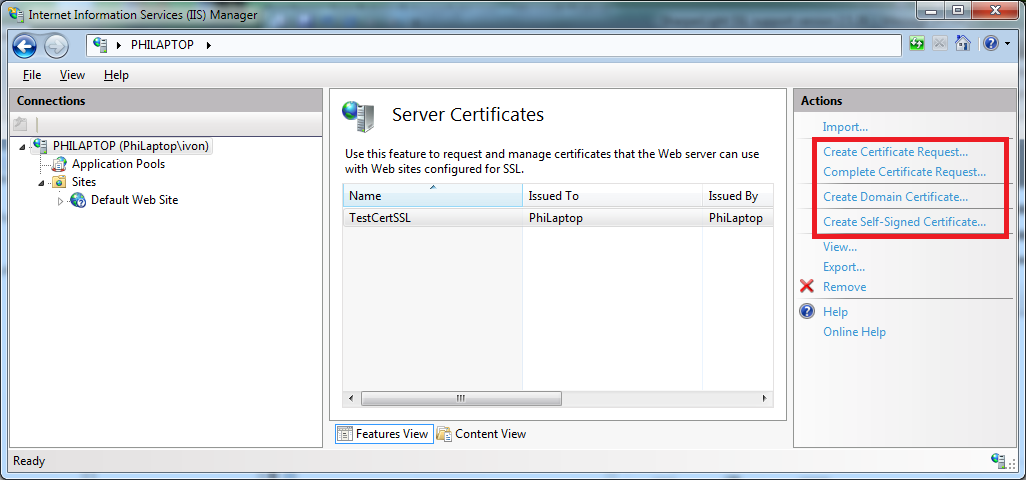
Task: Click the blue Help question mark in toolbar
Action: pos(991,44)
